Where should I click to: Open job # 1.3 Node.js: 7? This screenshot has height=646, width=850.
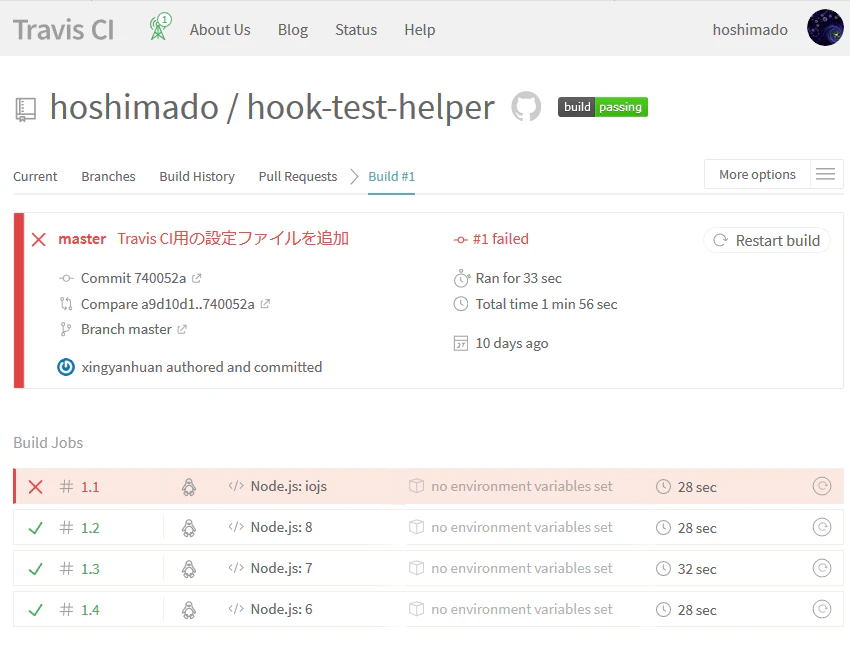click(x=428, y=568)
